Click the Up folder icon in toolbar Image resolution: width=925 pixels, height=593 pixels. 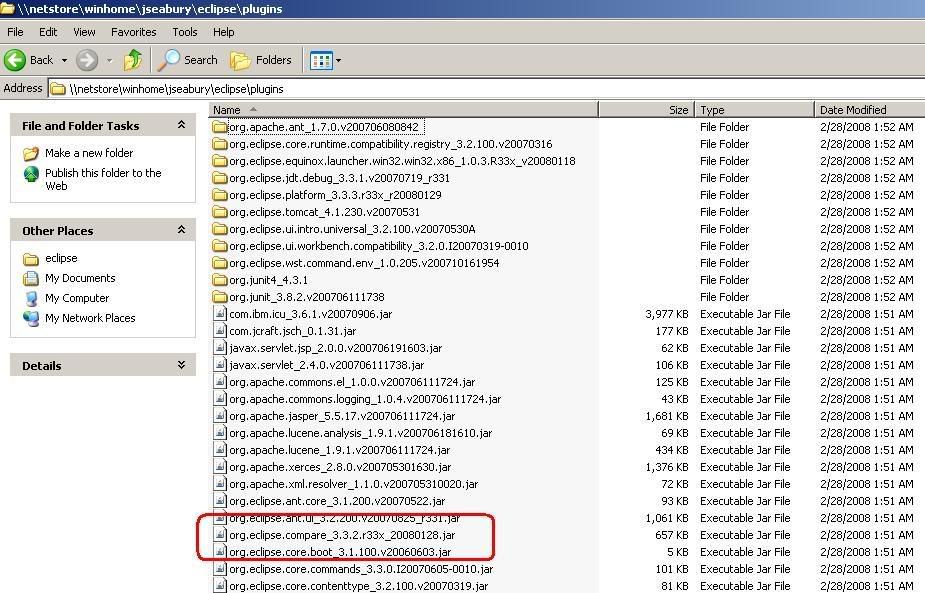[x=133, y=60]
